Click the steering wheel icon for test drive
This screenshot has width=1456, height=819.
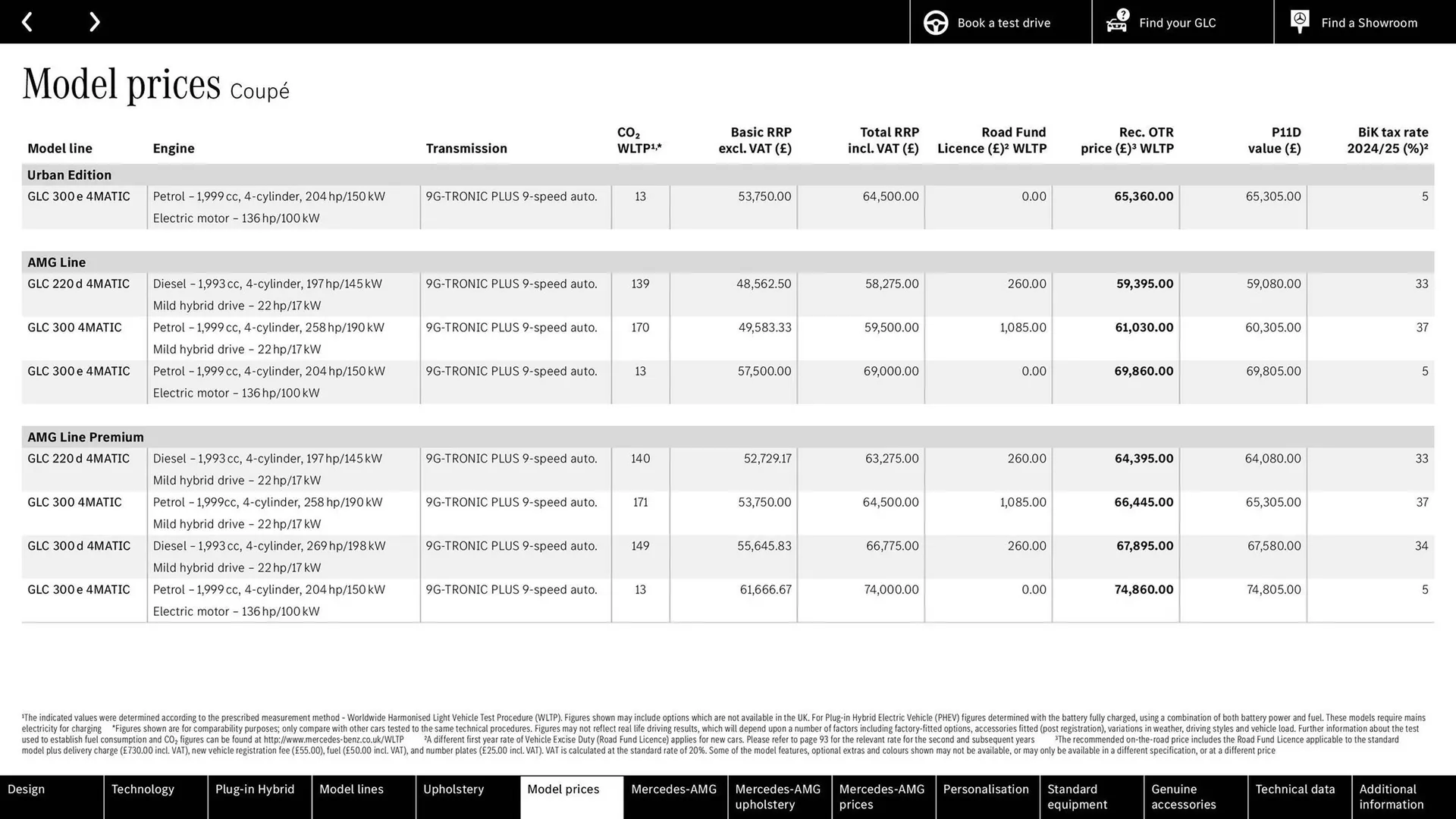(935, 22)
